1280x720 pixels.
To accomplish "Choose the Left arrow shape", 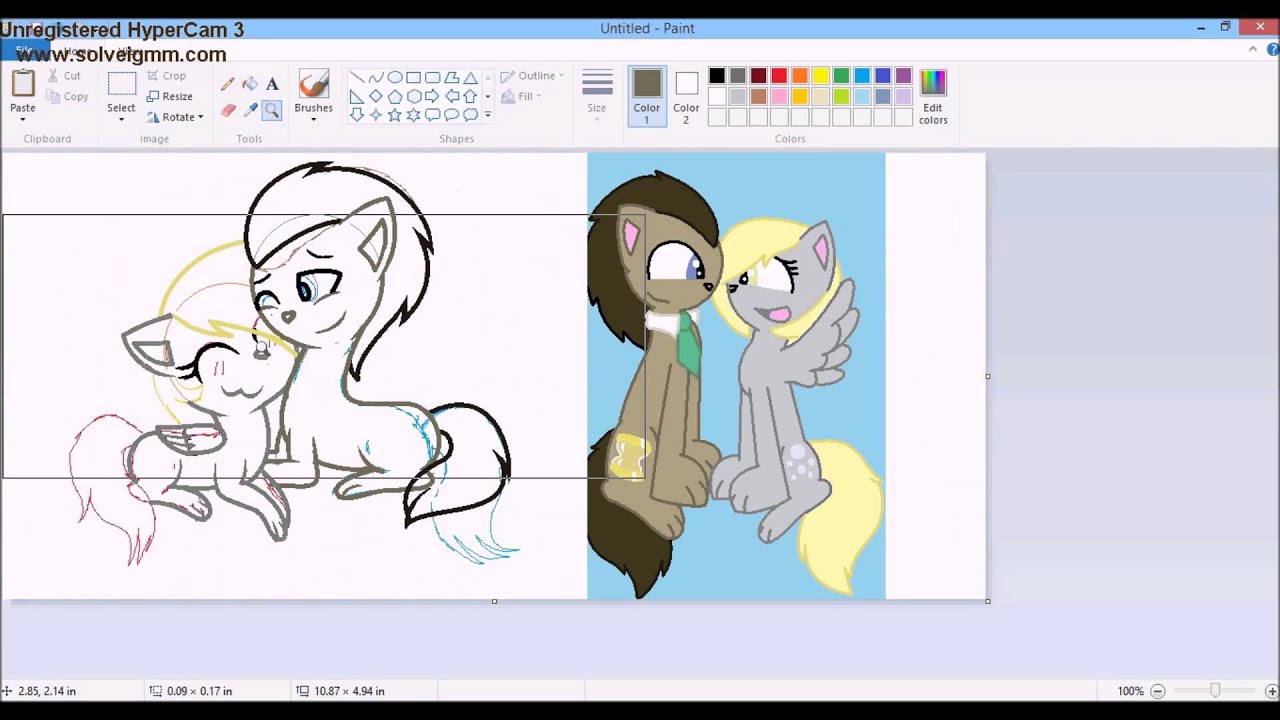I will click(x=451, y=96).
